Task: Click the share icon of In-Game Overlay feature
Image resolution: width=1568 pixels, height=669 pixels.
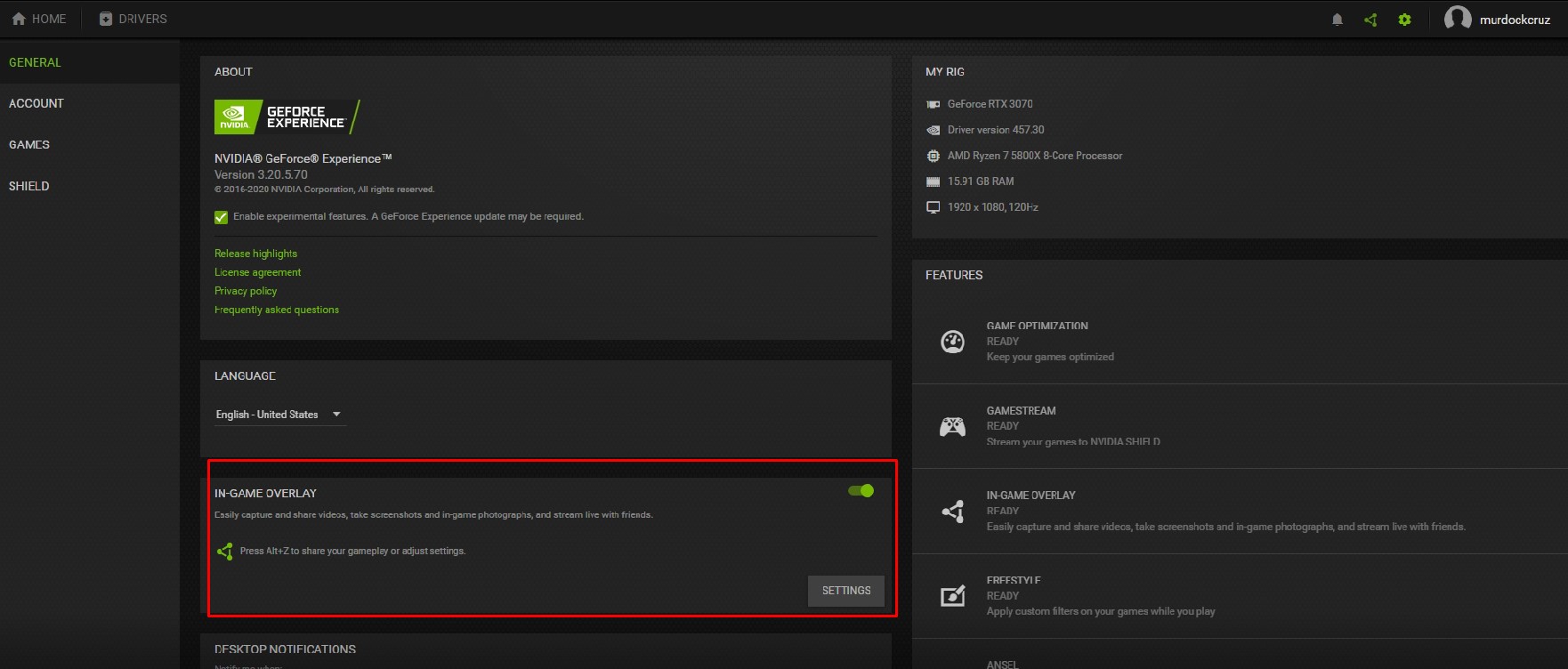Action: [x=952, y=512]
